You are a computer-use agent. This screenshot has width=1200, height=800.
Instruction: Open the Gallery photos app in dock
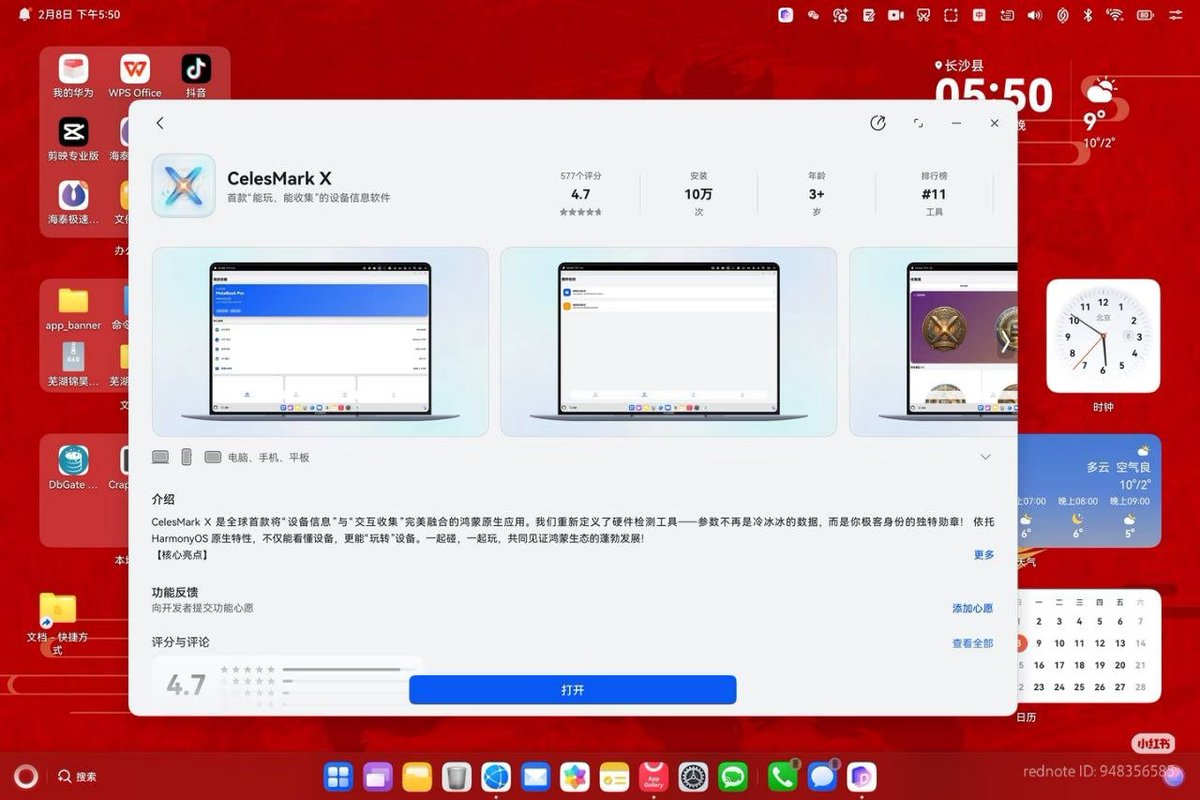coord(574,776)
